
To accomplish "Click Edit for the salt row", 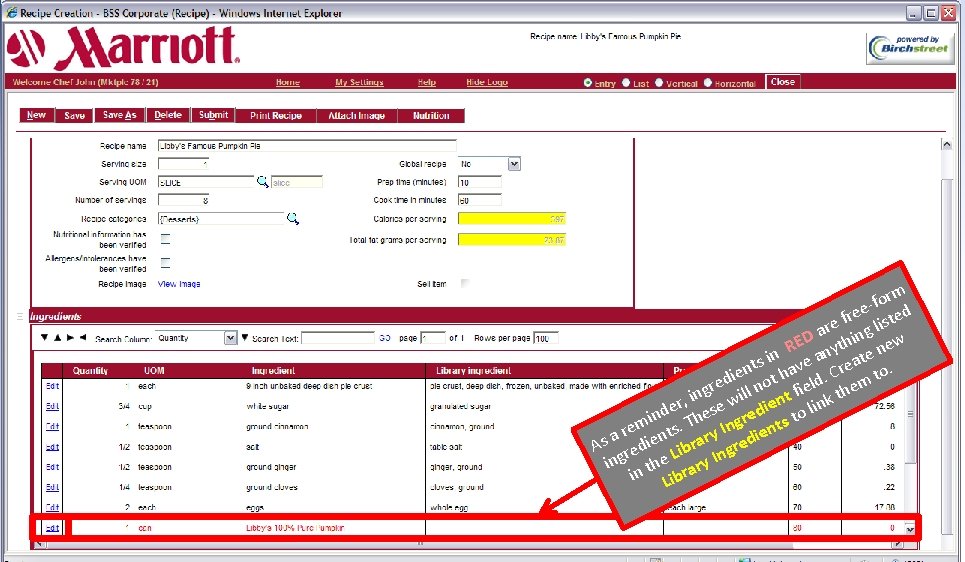I will 52,447.
